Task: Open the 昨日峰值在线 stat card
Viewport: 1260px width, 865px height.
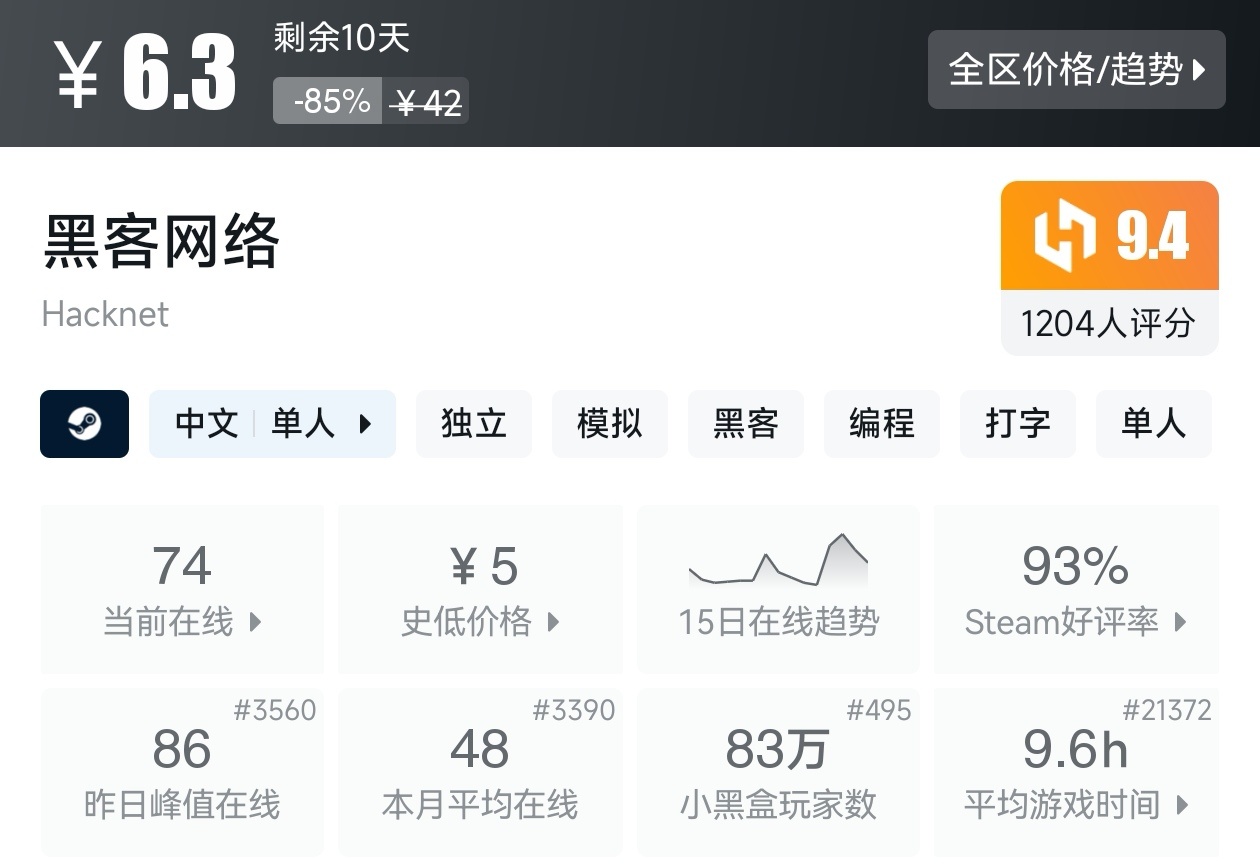Action: [182, 772]
